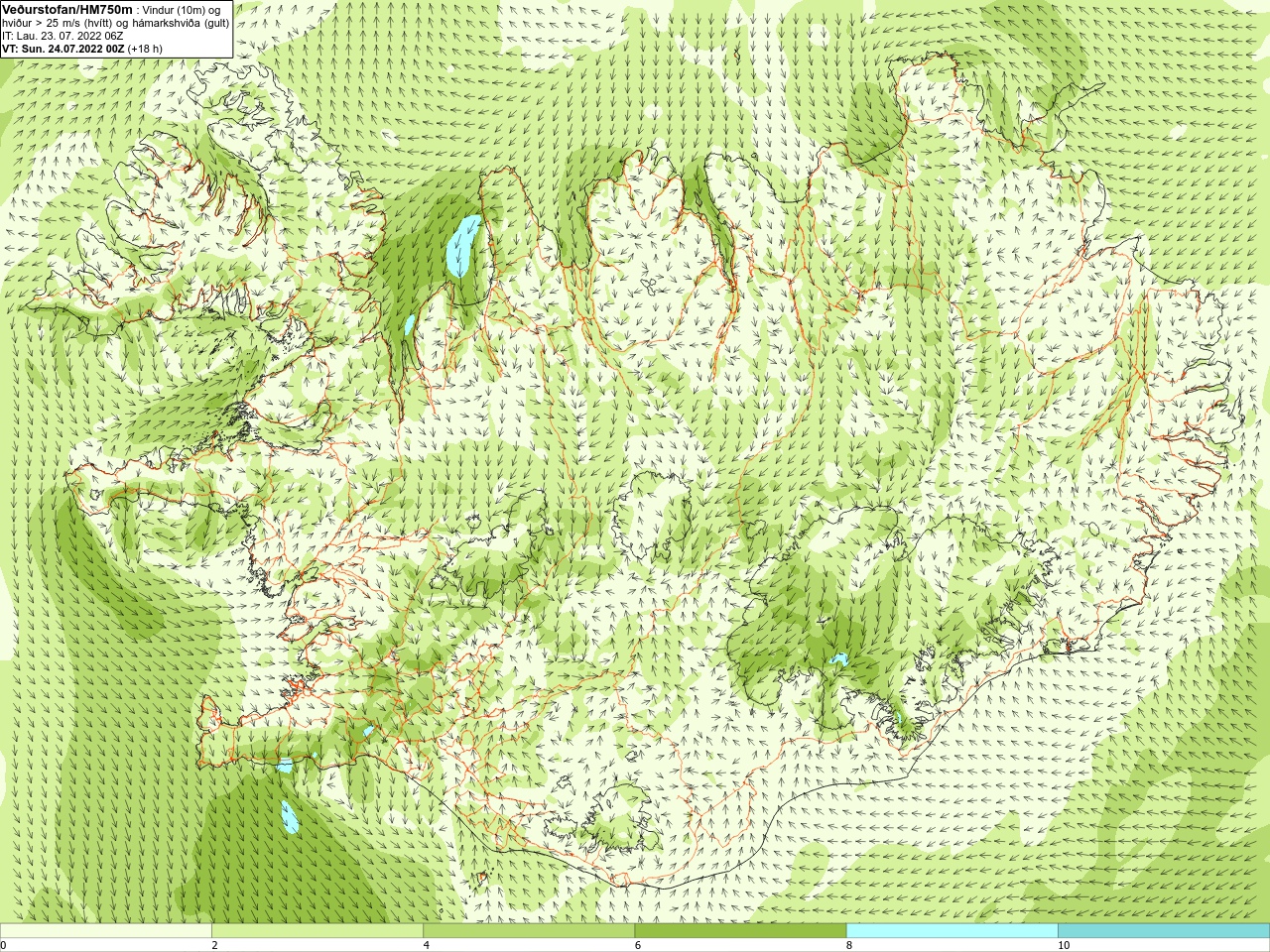The image size is (1270, 952).
Task: Click the legend scale label '8'
Action: (x=848, y=946)
